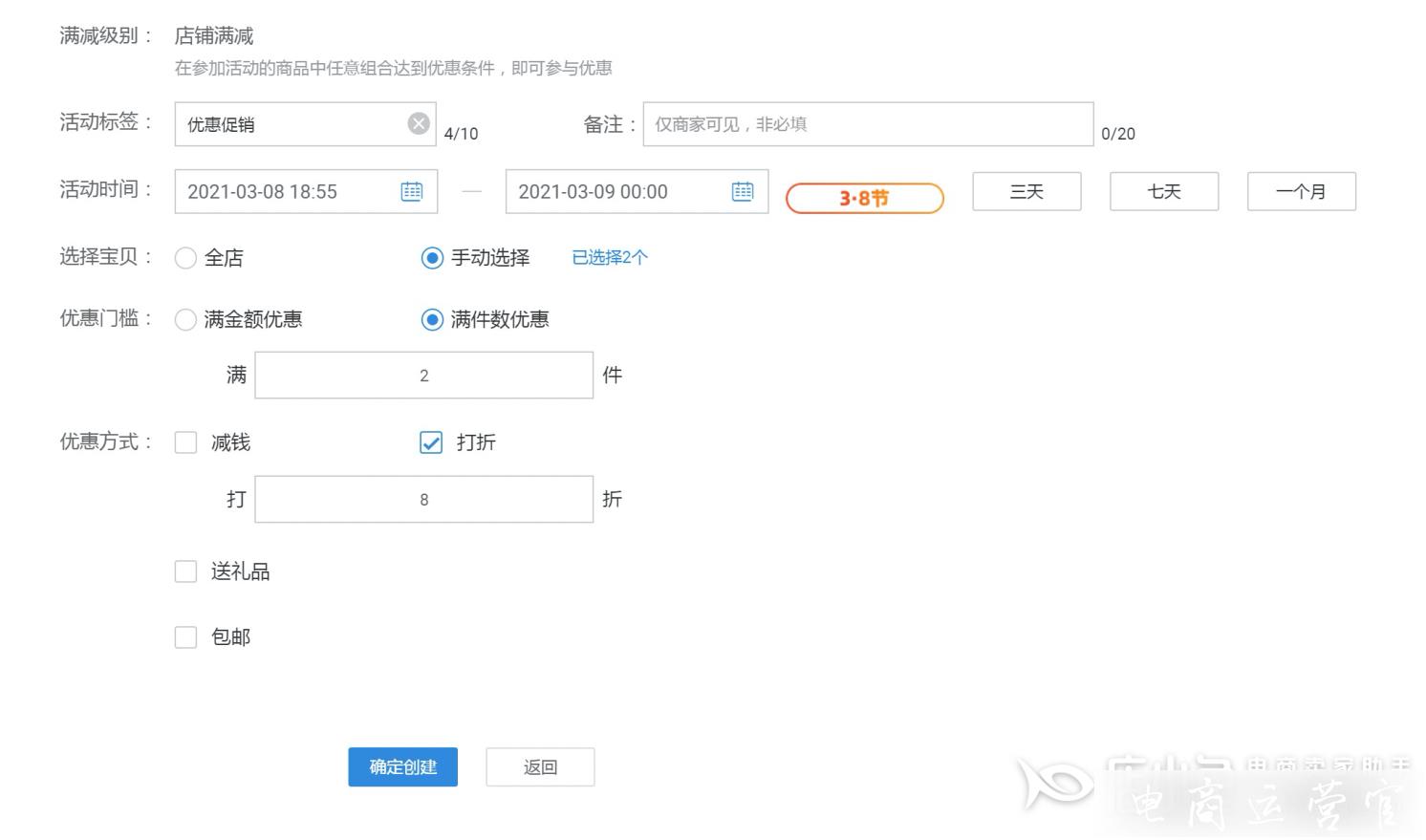Set the duration to 一个月
Screen dimensions: 1426x840
(x=1302, y=191)
